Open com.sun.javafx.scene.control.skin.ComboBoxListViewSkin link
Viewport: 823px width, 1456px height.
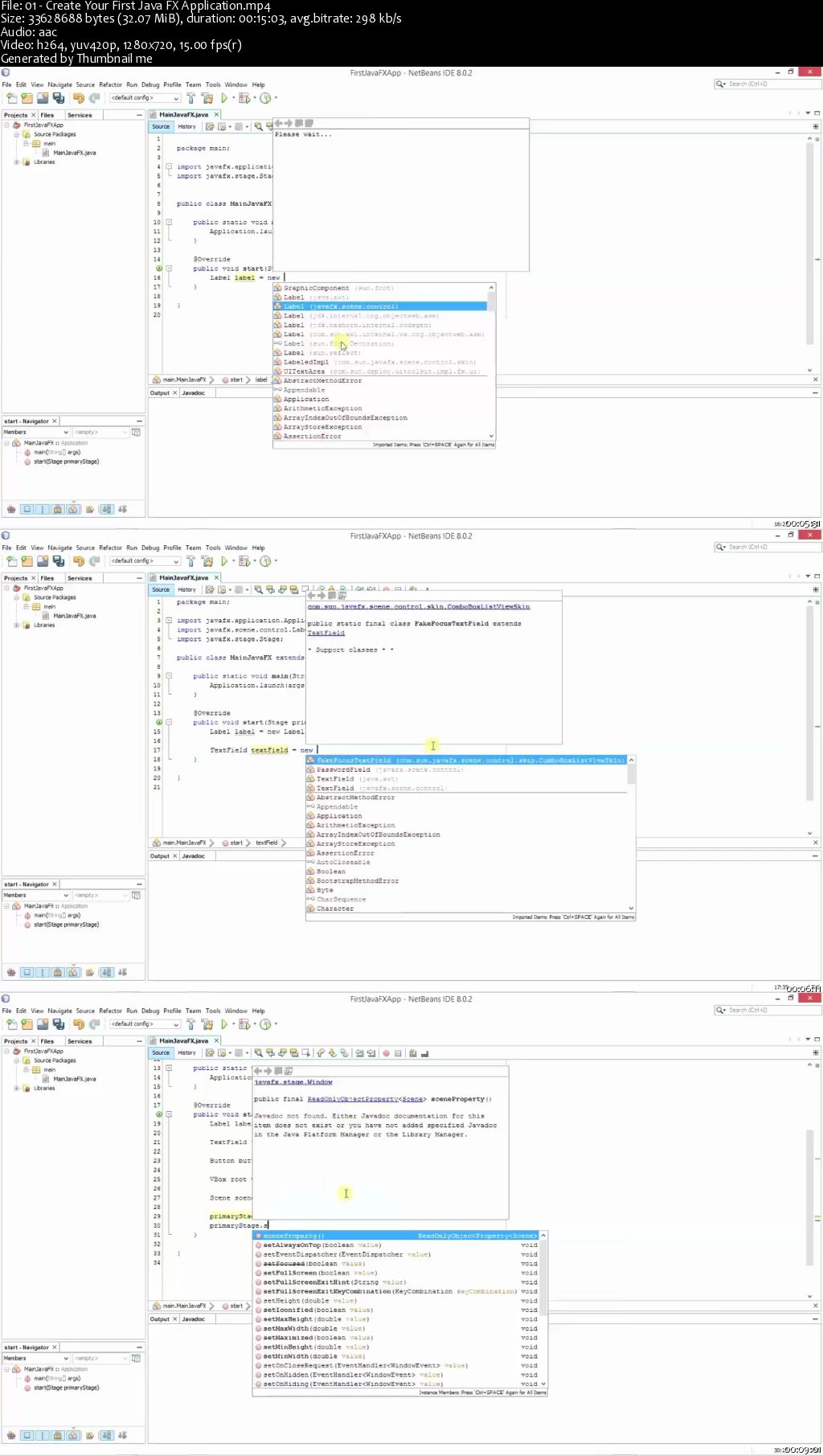(x=419, y=607)
